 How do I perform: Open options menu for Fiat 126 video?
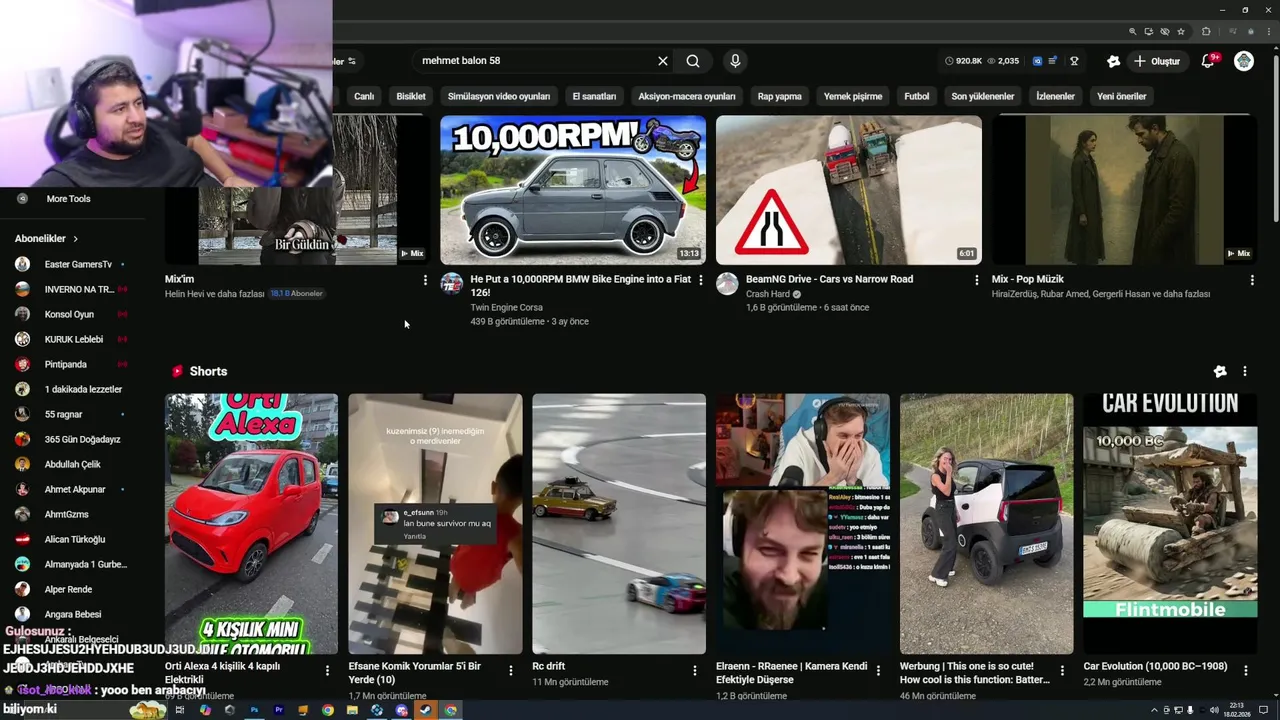(x=700, y=280)
